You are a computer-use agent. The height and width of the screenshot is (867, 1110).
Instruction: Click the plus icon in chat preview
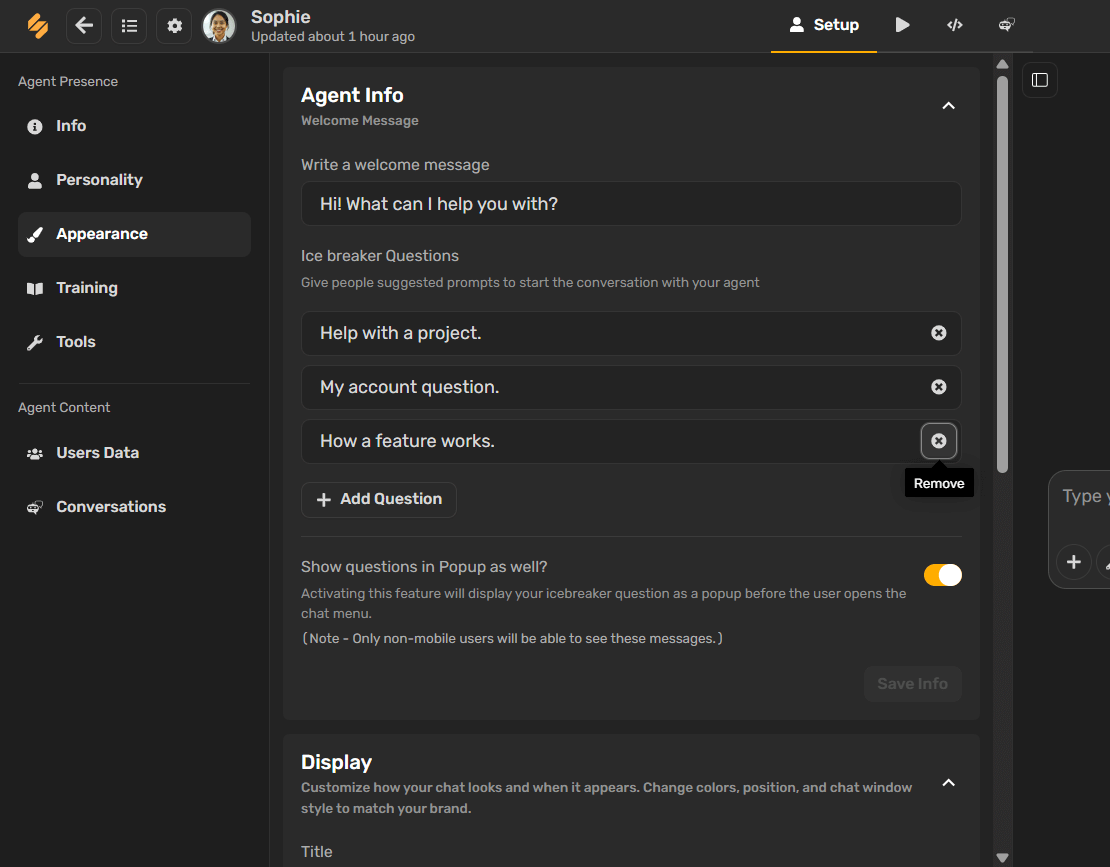tap(1073, 562)
